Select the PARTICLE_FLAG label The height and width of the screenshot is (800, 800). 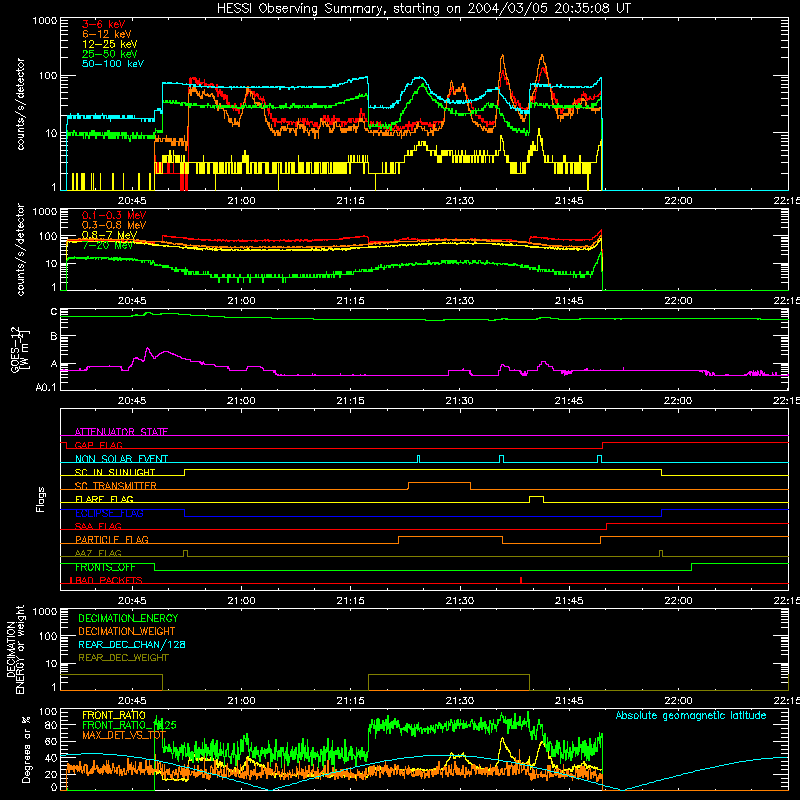[112, 539]
